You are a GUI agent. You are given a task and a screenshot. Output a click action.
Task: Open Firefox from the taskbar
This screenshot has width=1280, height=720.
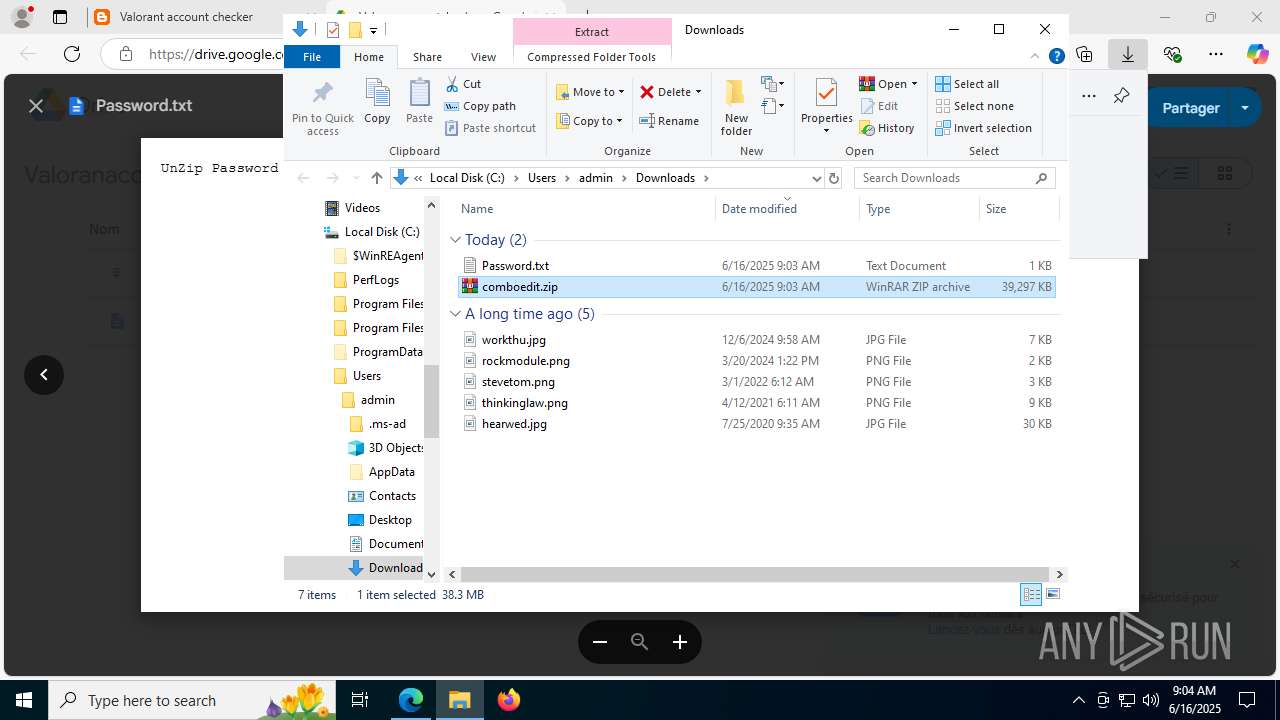pos(509,700)
